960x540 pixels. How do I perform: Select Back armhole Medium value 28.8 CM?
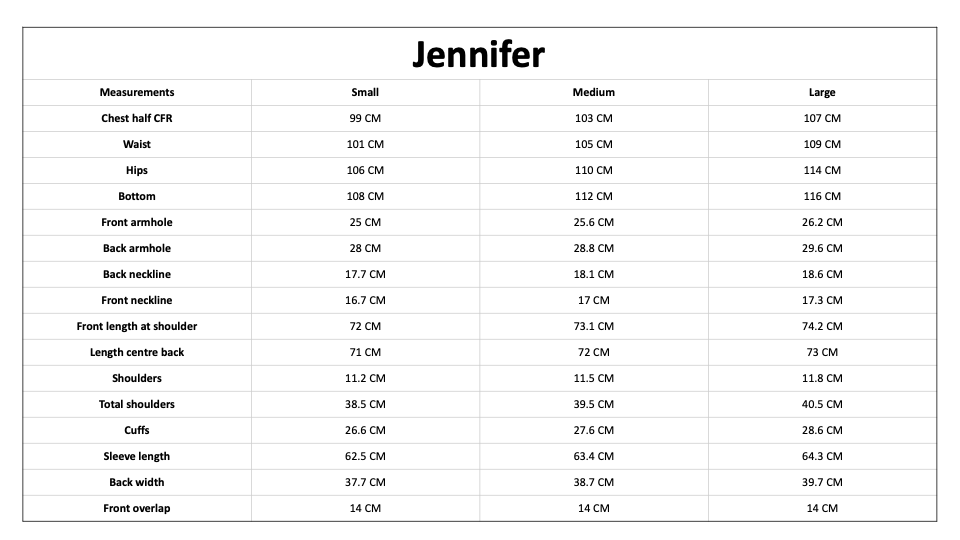pyautogui.click(x=593, y=249)
